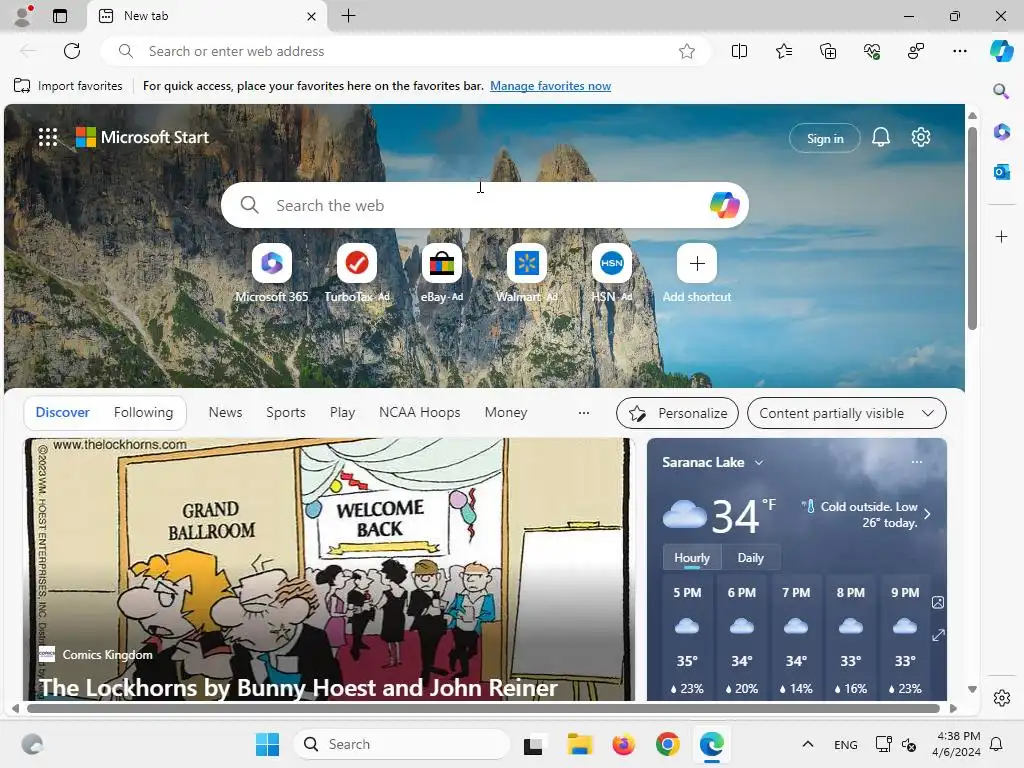Viewport: 1024px width, 768px height.
Task: Select the News category
Action: click(225, 412)
